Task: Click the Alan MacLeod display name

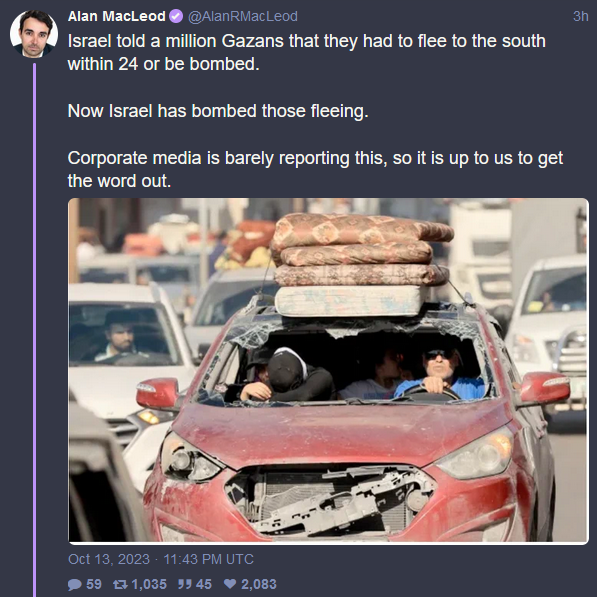Action: (x=117, y=16)
